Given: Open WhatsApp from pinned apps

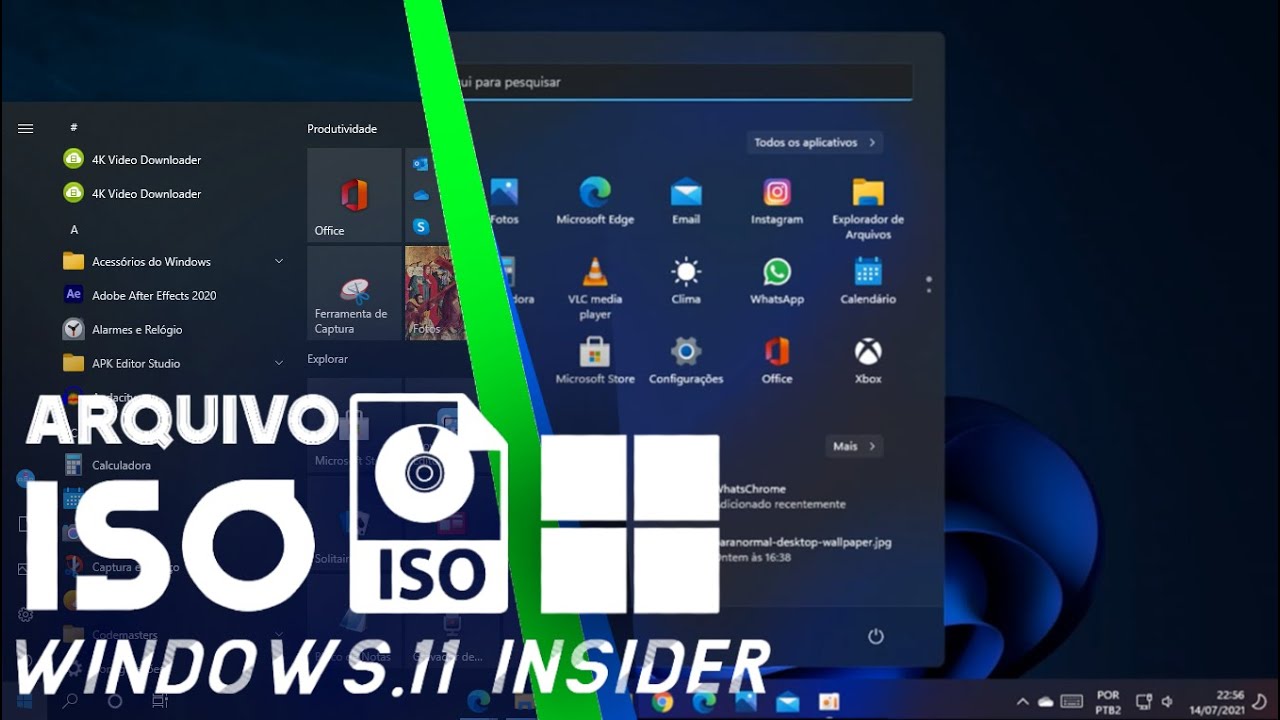Looking at the screenshot, I should 777,280.
